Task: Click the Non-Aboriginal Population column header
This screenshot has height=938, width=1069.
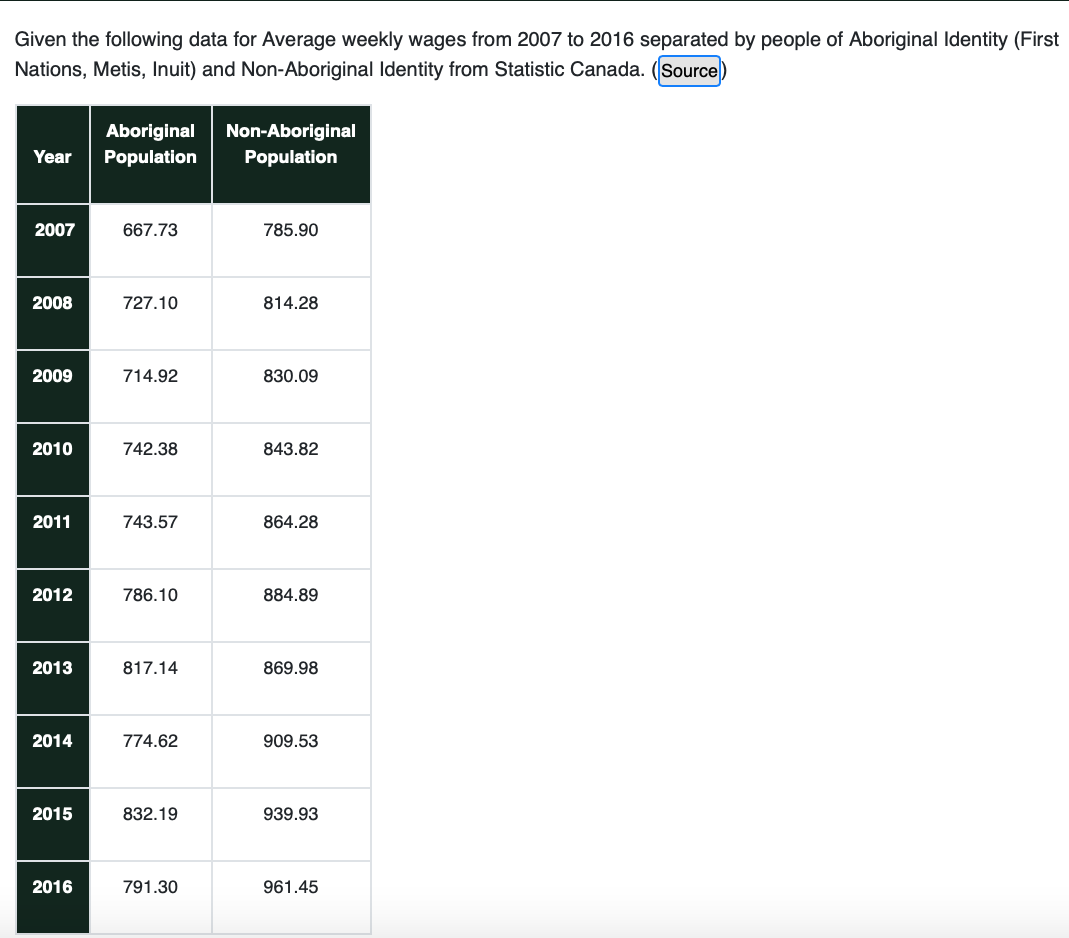Action: click(x=291, y=143)
